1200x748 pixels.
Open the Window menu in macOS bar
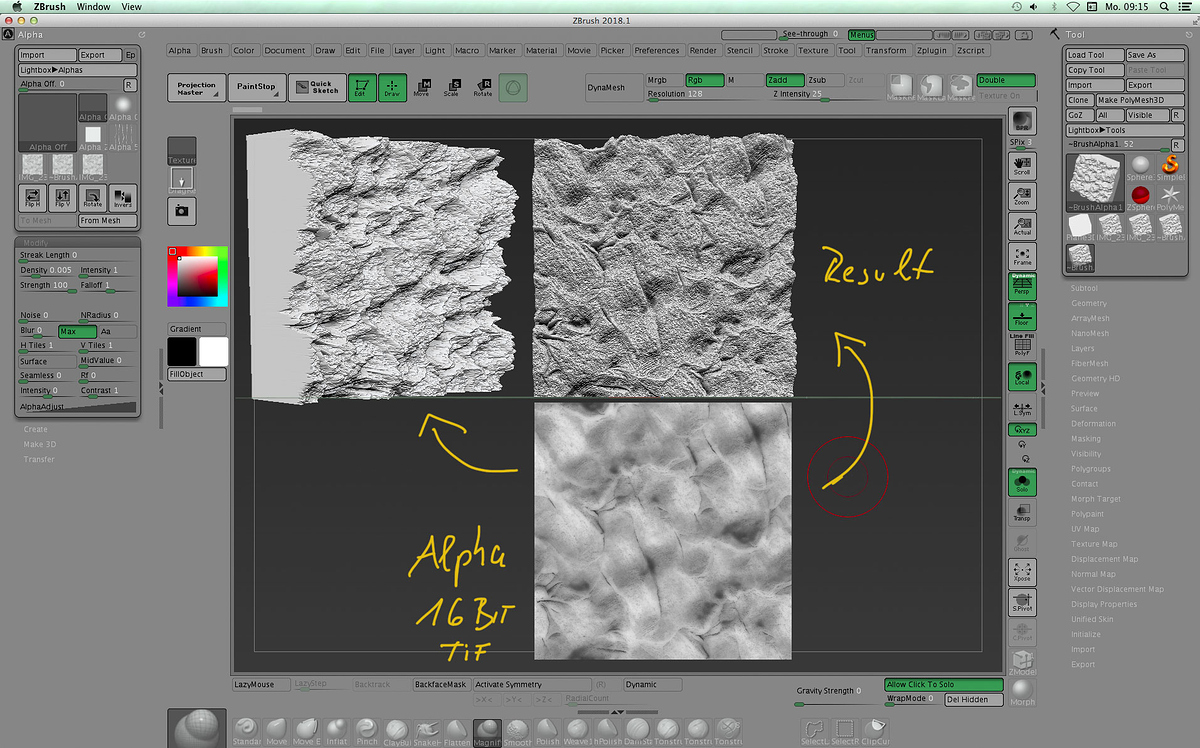point(93,6)
